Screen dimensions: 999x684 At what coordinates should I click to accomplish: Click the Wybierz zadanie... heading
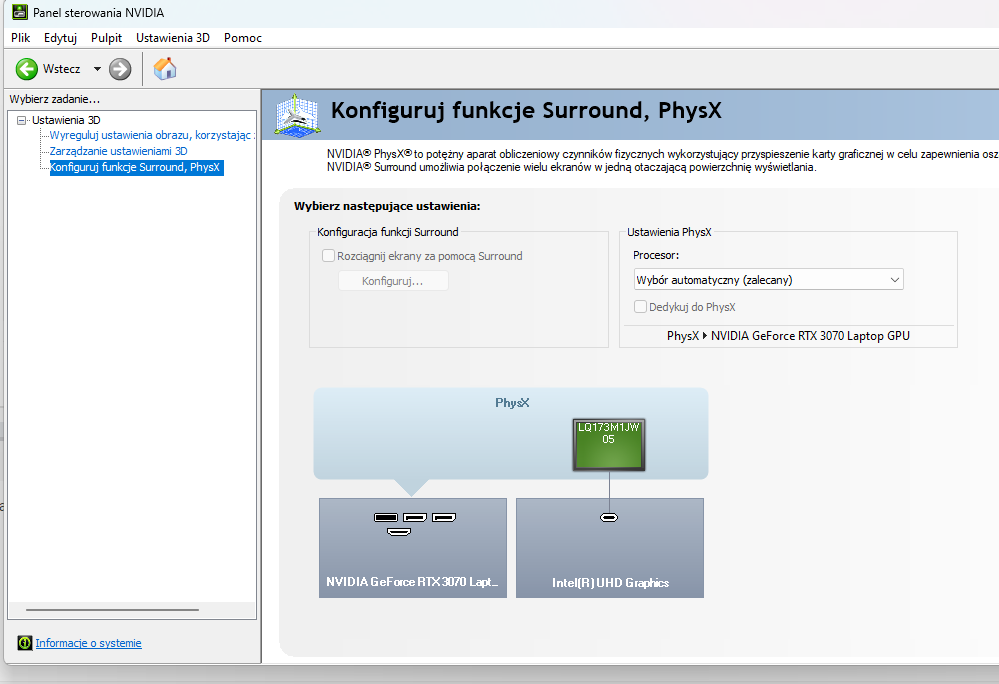tap(55, 99)
